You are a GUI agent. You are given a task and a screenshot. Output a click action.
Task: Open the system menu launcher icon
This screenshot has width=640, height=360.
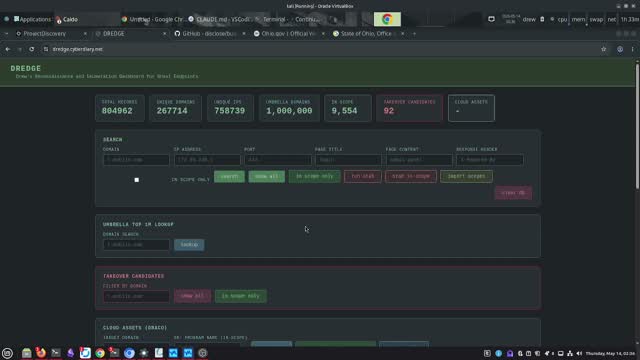(x=7, y=353)
